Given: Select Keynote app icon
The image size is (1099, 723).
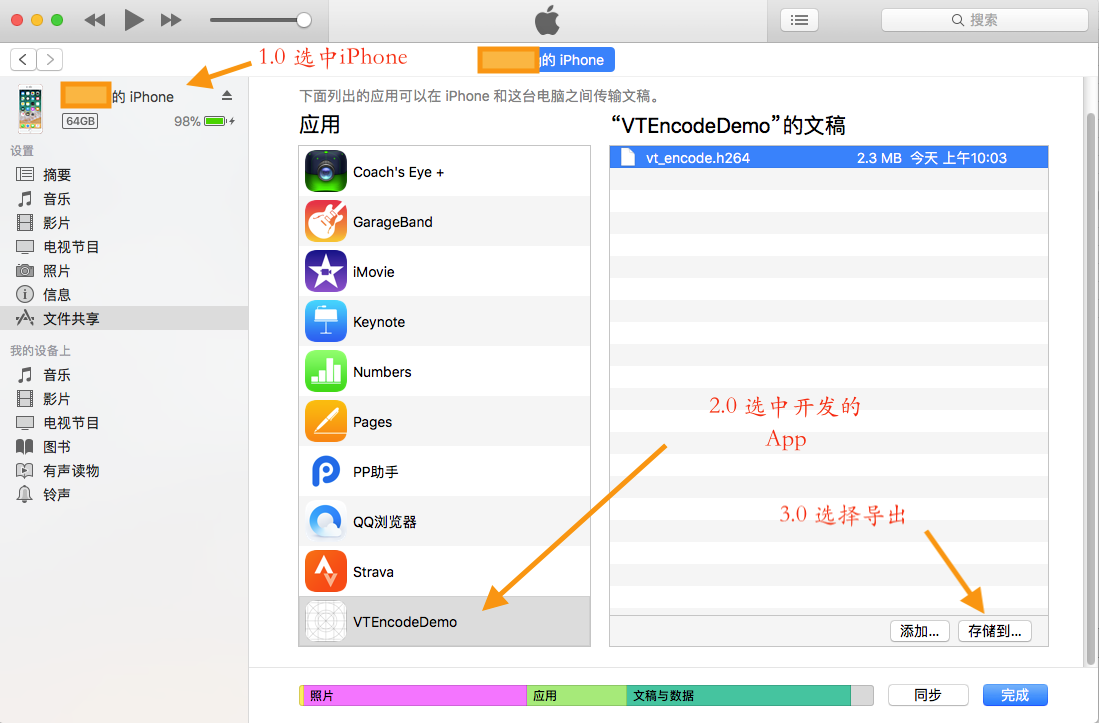Looking at the screenshot, I should point(326,322).
